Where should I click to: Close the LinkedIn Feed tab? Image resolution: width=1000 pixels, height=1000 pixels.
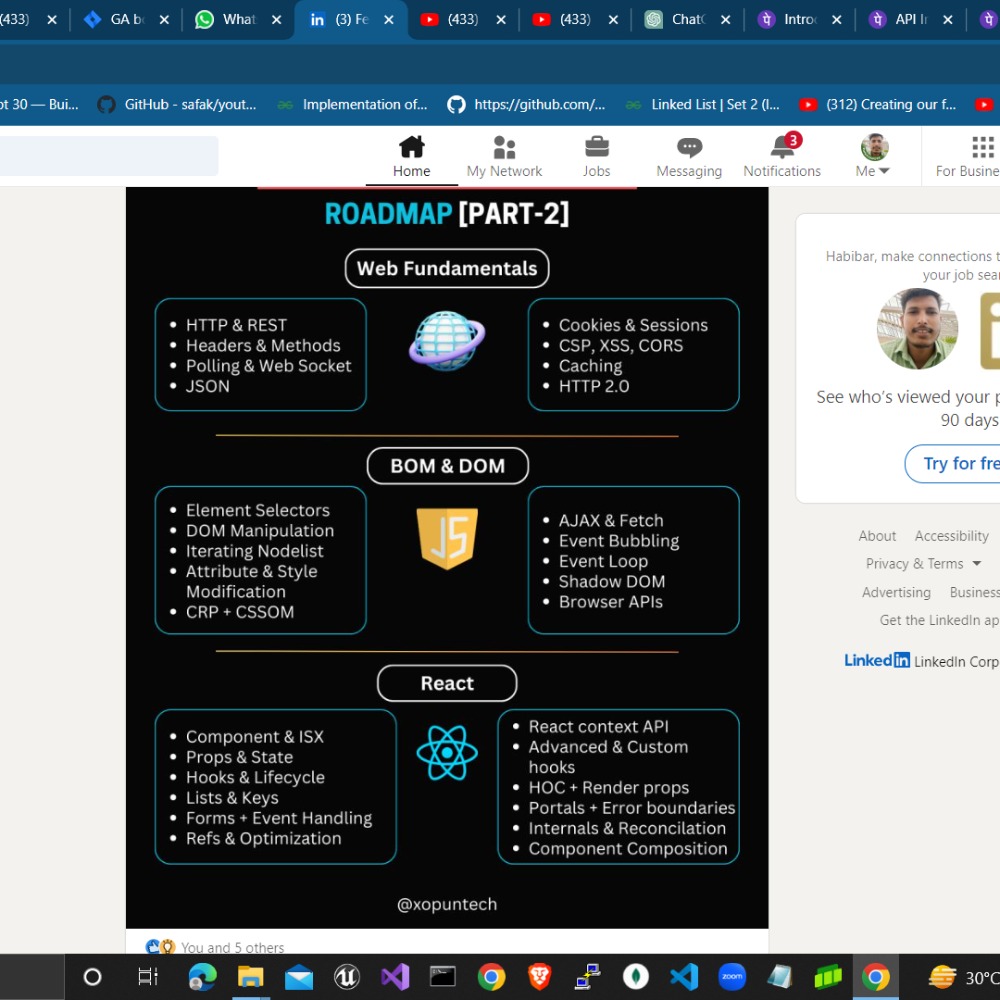tap(389, 20)
